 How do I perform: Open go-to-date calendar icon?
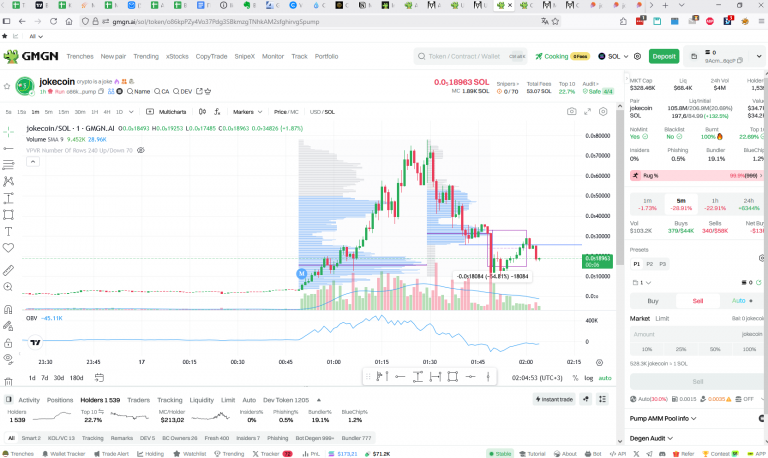[x=99, y=378]
